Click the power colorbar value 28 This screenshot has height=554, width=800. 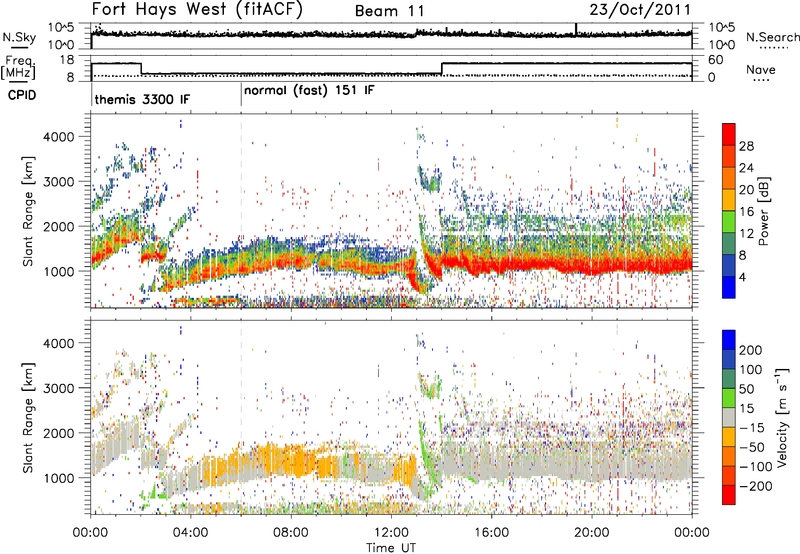746,146
